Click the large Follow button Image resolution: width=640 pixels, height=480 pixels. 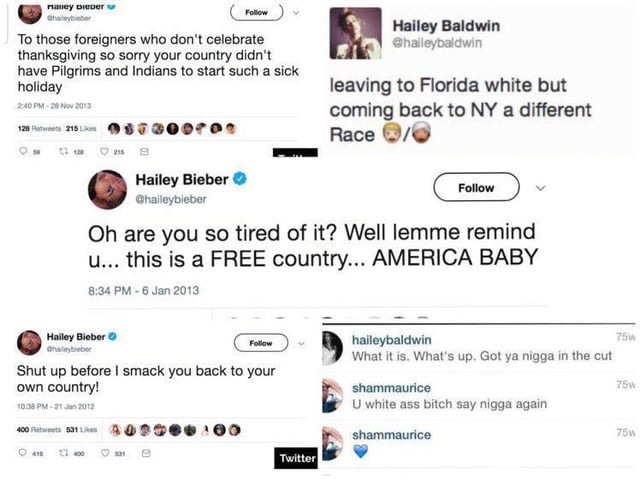476,187
